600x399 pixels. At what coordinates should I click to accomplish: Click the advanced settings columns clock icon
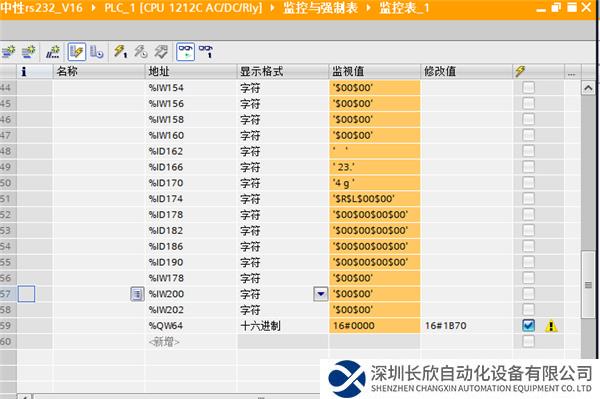[x=96, y=52]
